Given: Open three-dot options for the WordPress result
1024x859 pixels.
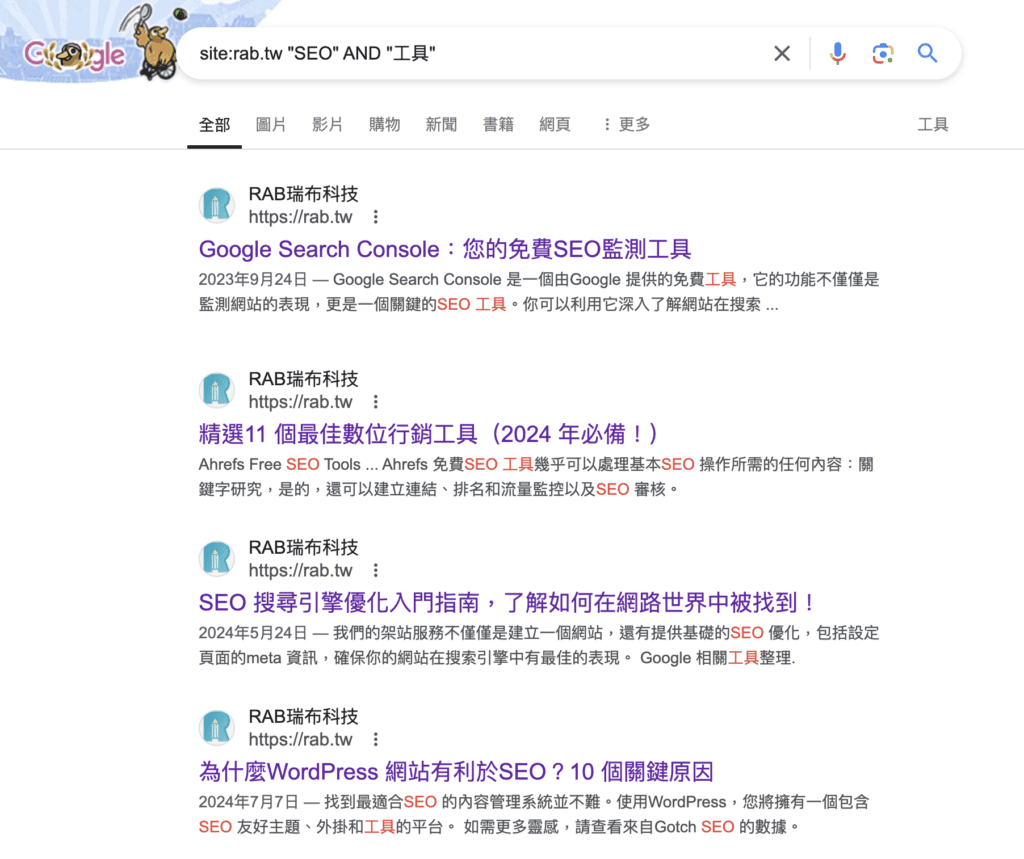Looking at the screenshot, I should (x=375, y=740).
